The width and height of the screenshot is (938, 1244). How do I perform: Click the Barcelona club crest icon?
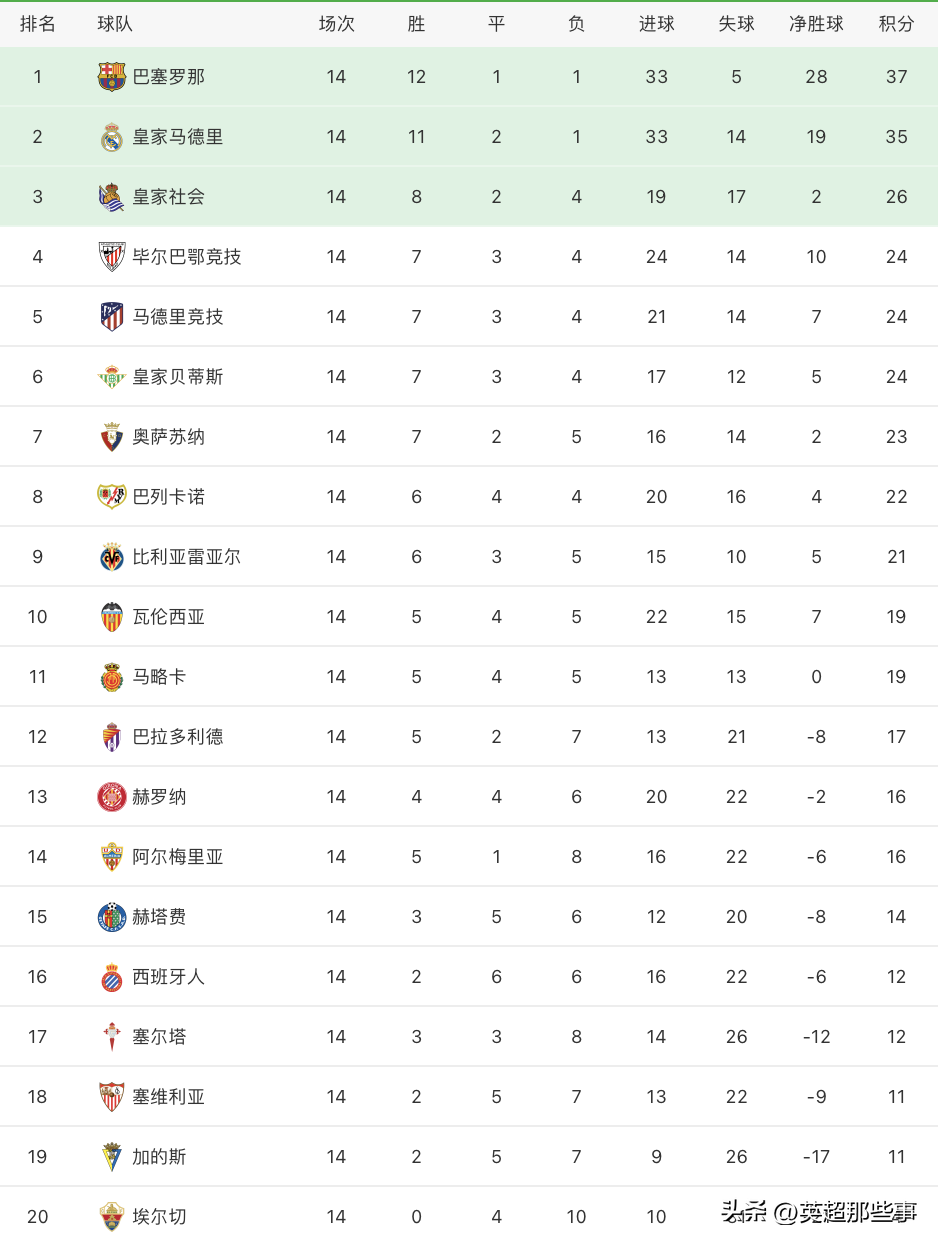coord(112,77)
